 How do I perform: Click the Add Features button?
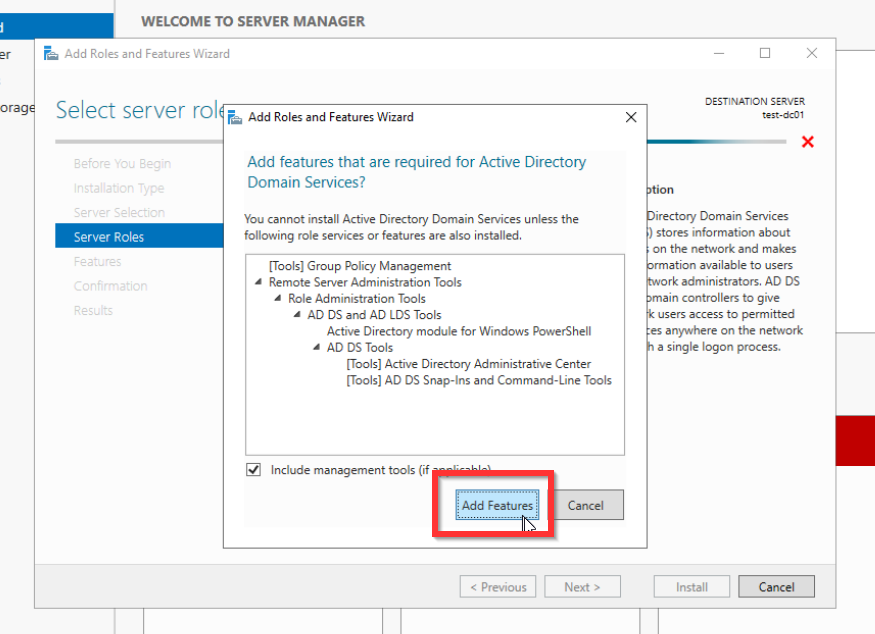click(x=497, y=505)
